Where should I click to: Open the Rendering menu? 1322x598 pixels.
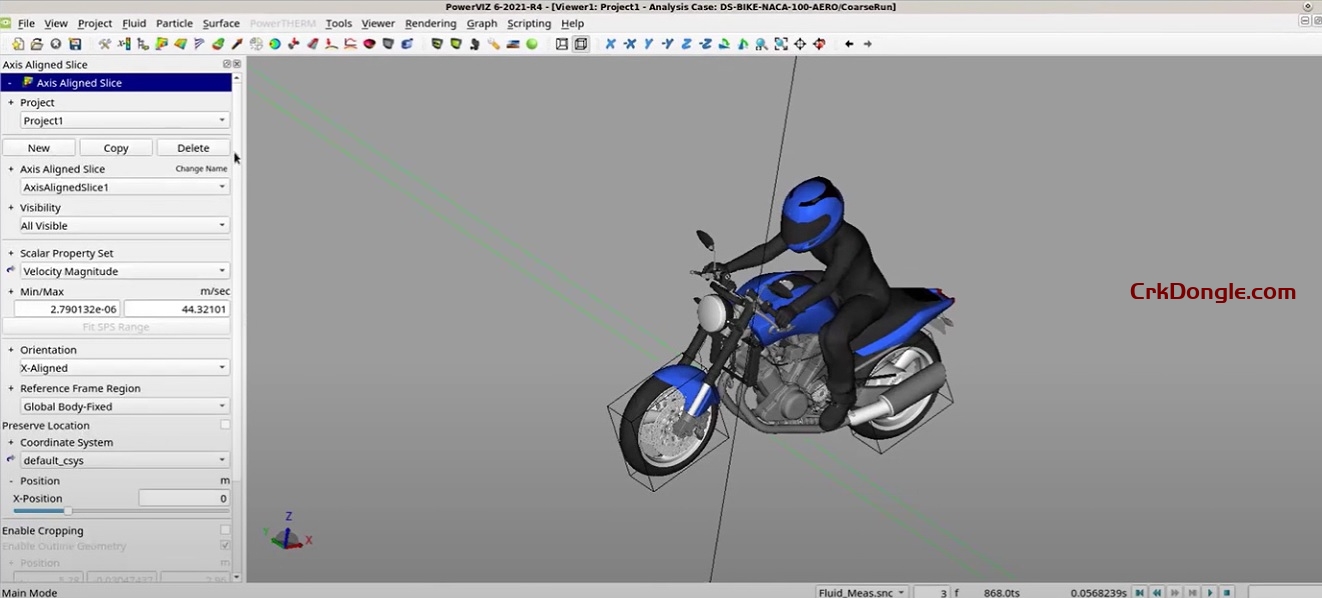[x=430, y=23]
